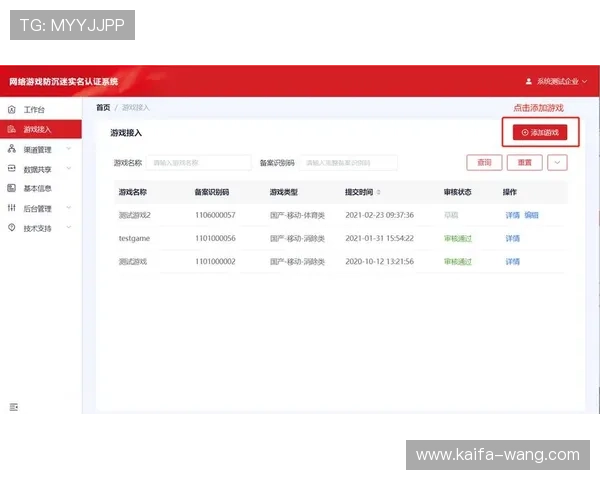Collapse the sidebar using the bottom menu icon
600x480 pixels.
(13, 407)
